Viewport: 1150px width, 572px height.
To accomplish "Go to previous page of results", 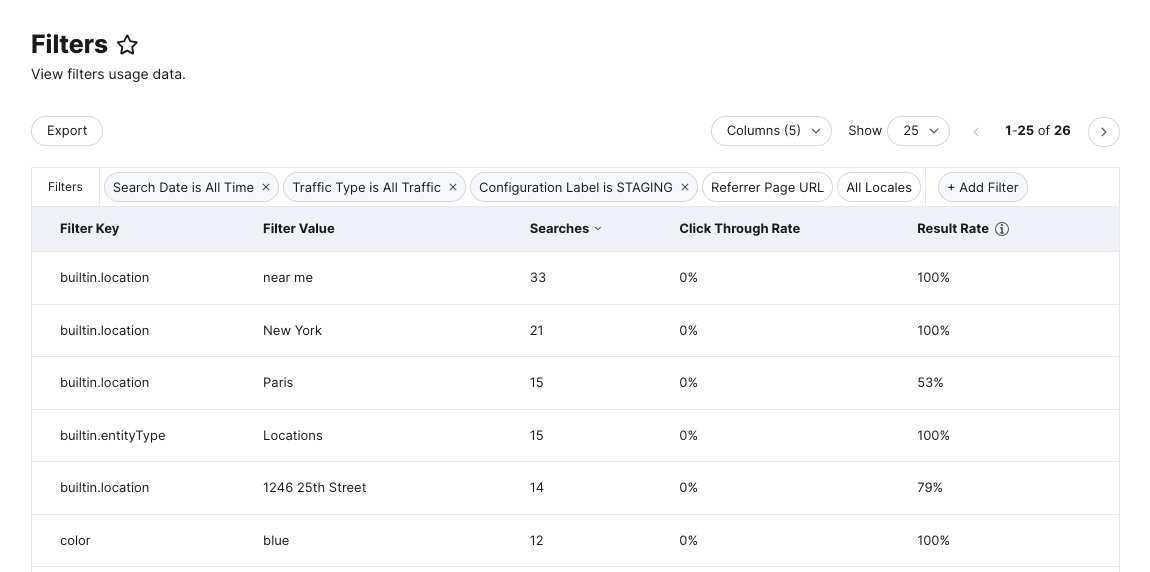I will (976, 132).
